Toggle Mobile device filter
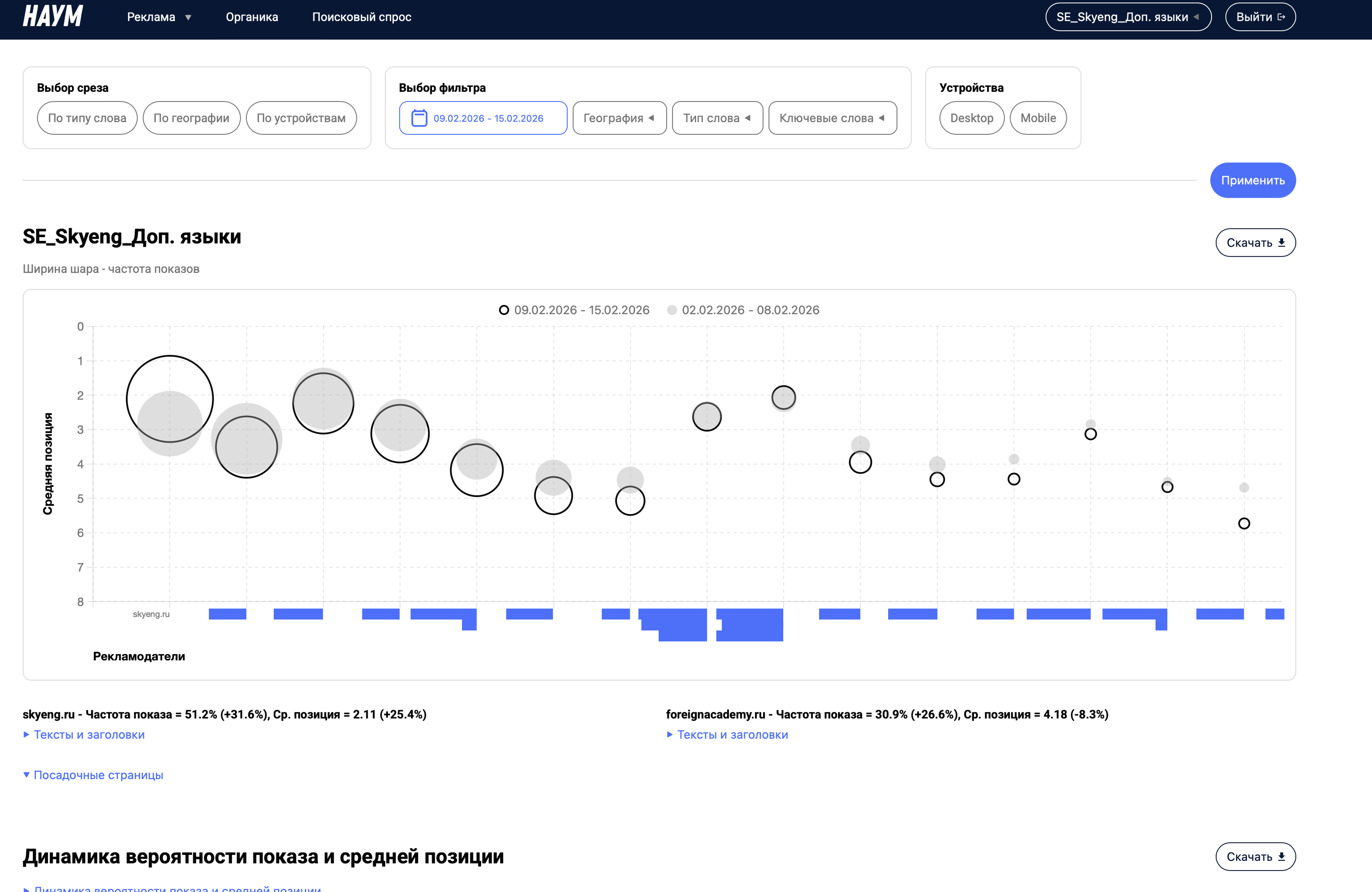Image resolution: width=1372 pixels, height=892 pixels. click(1038, 118)
